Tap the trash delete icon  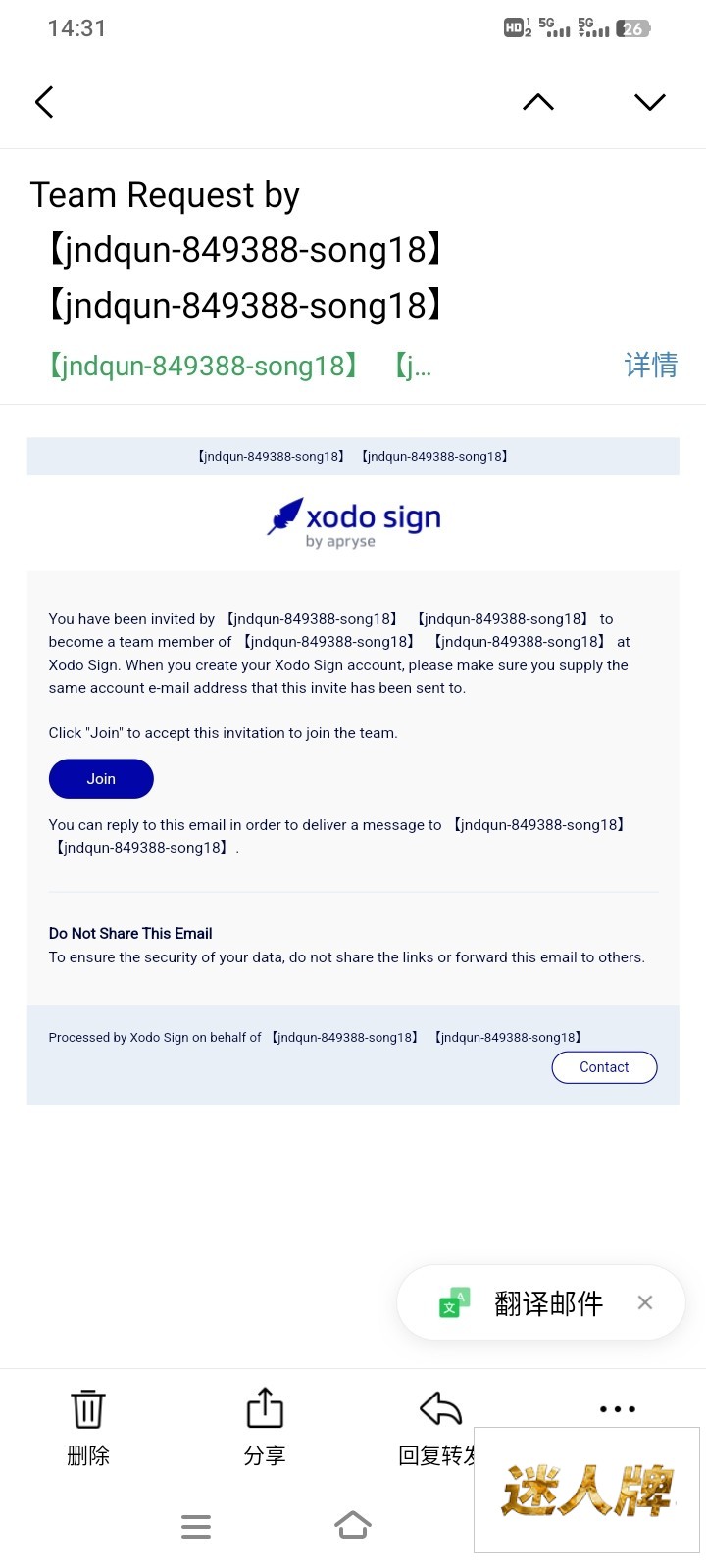[88, 1409]
